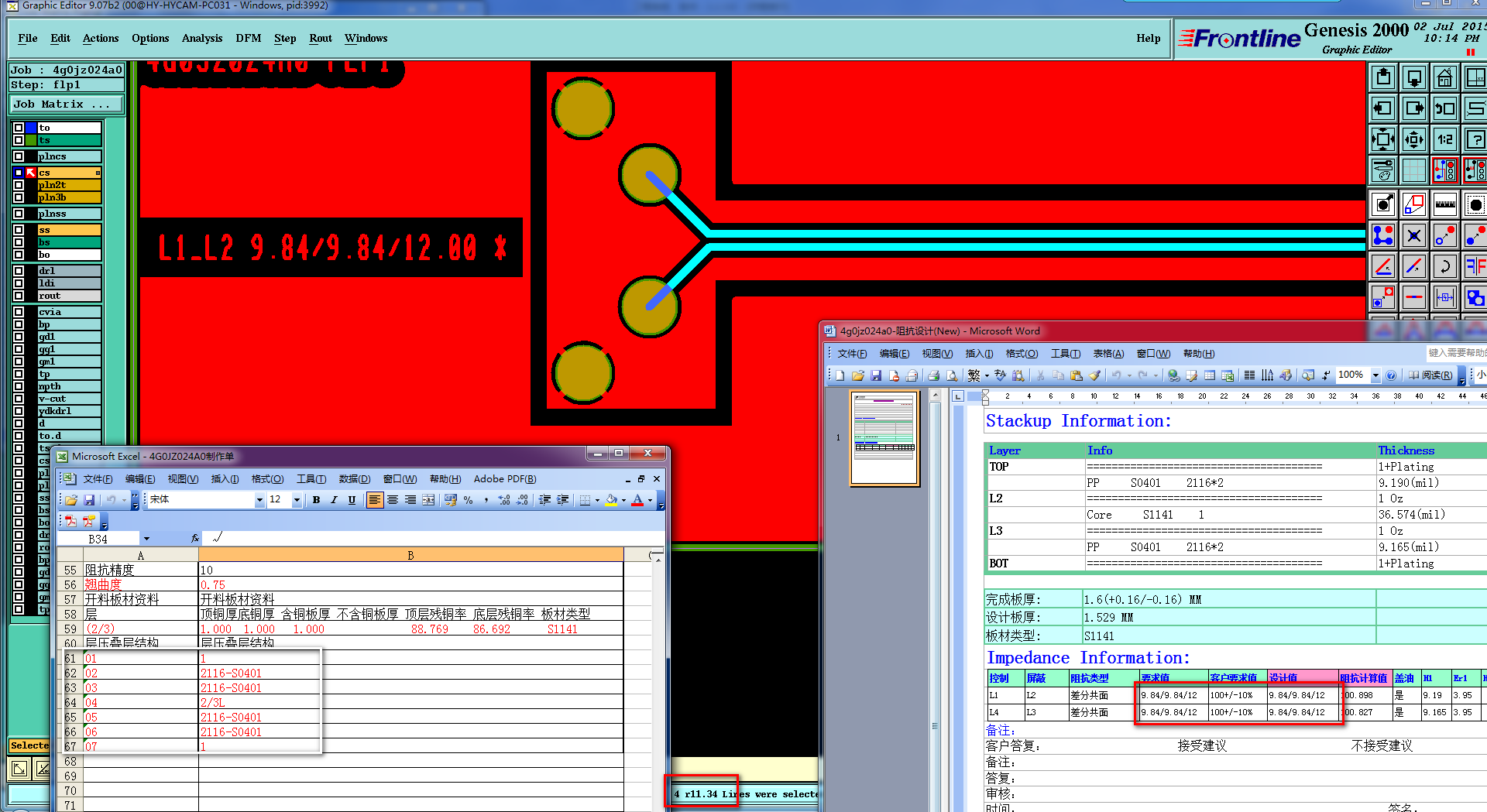Viewport: 1487px width, 812px height.
Task: Open Excel 数据(D) menu
Action: [x=355, y=479]
